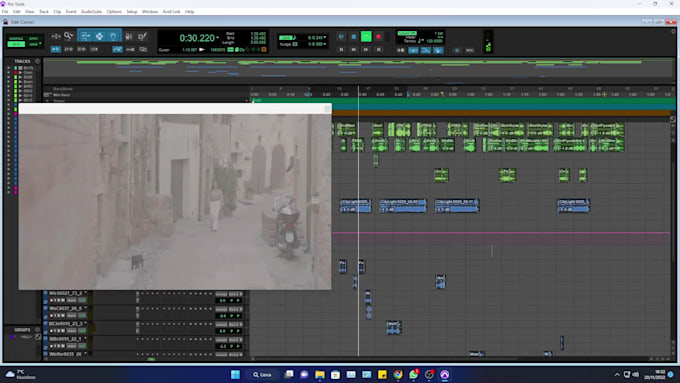Open the Nudge value dropdown arrow
The image size is (680, 383).
pyautogui.click(x=324, y=44)
